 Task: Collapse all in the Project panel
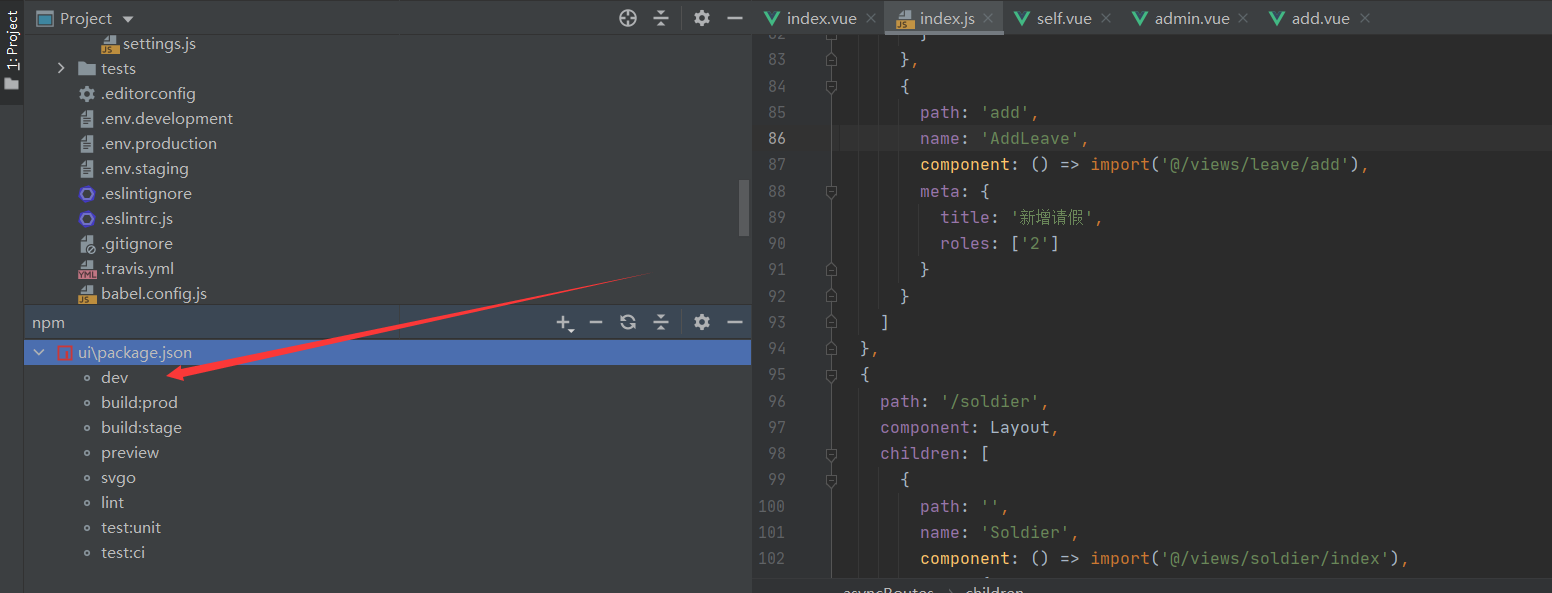[x=661, y=18]
